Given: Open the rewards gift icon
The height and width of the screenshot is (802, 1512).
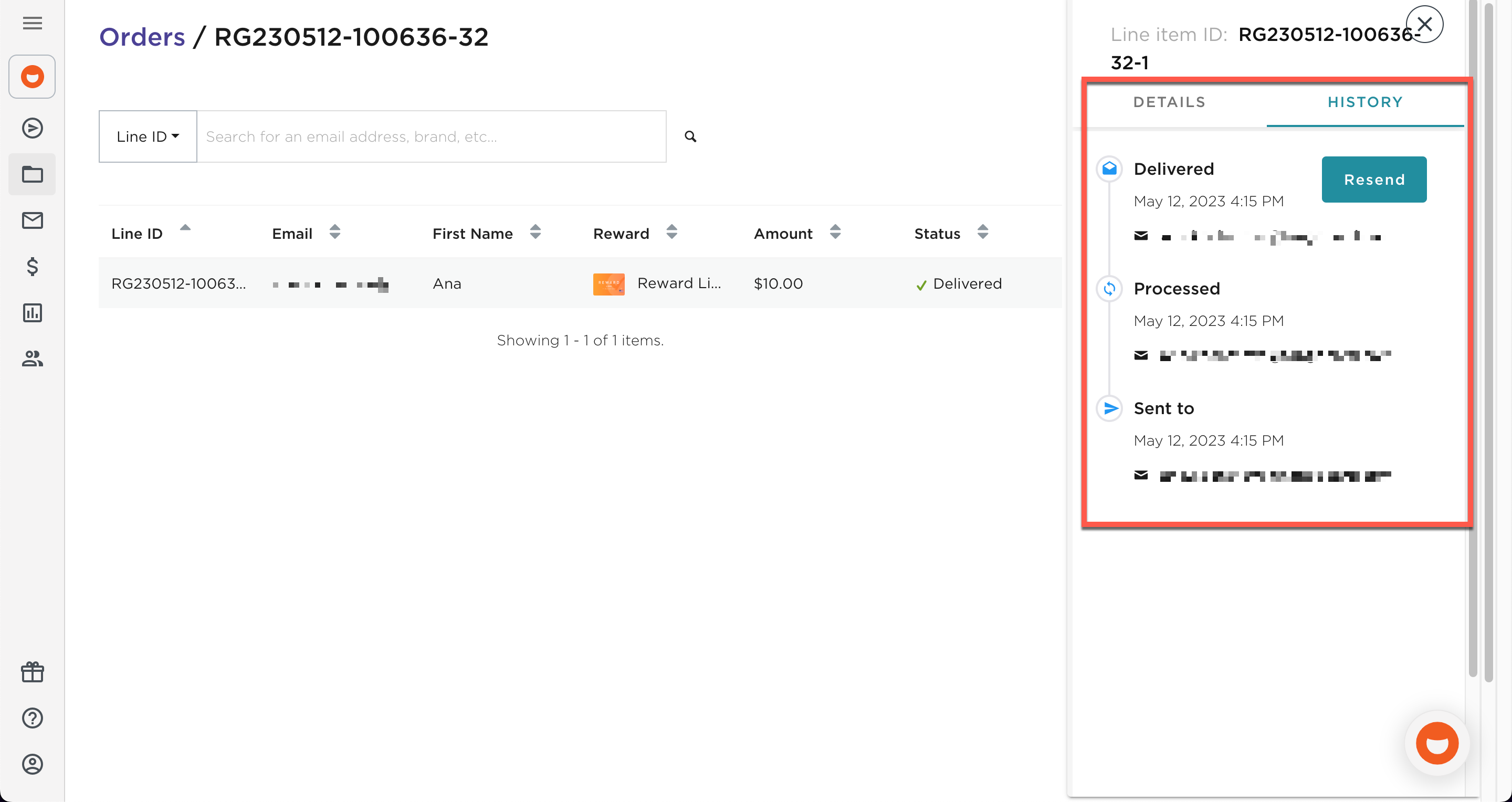Looking at the screenshot, I should click(31, 671).
